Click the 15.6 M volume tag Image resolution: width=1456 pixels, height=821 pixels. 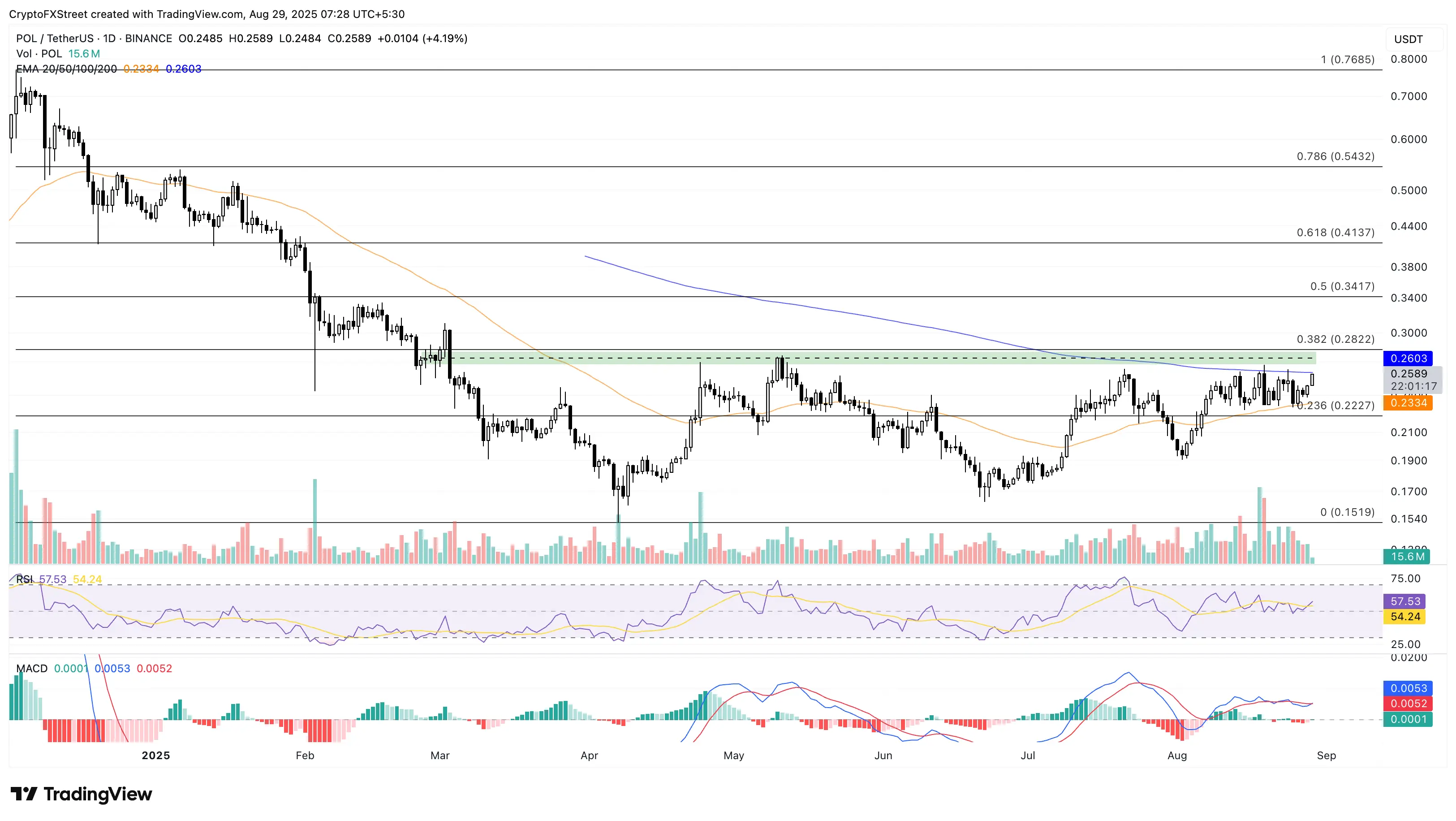point(1407,557)
